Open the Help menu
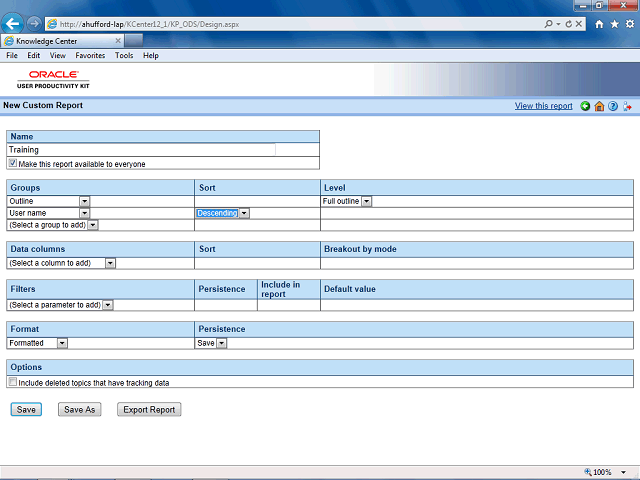 (151, 56)
